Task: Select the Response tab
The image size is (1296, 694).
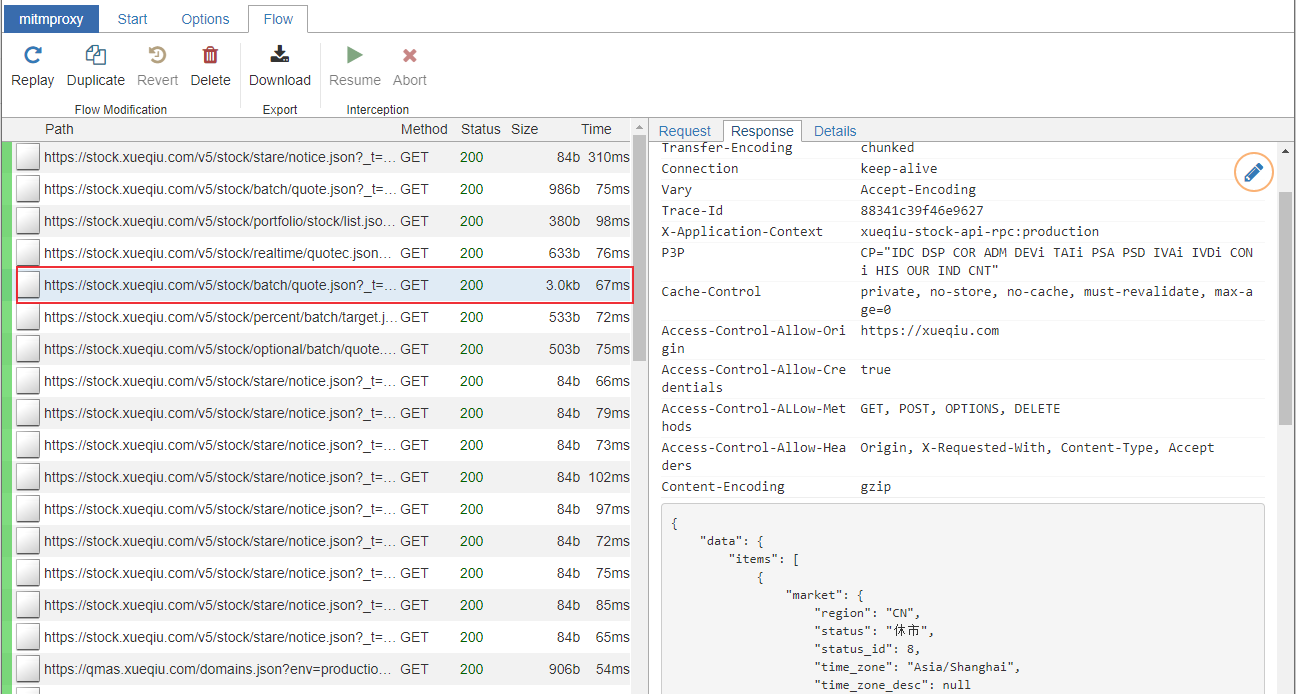Action: click(762, 131)
